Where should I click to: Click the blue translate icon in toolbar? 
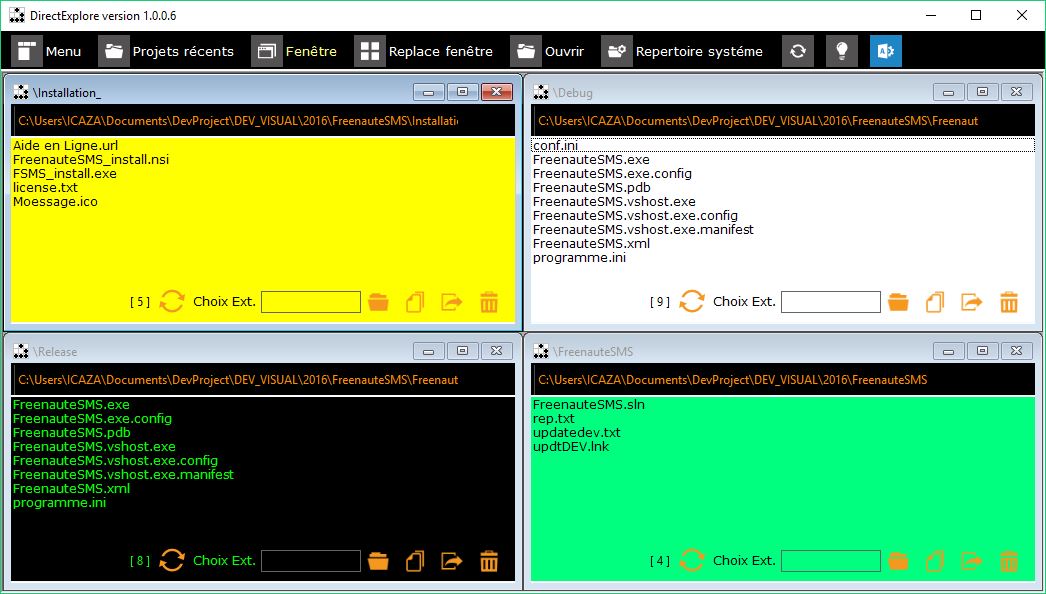point(886,51)
